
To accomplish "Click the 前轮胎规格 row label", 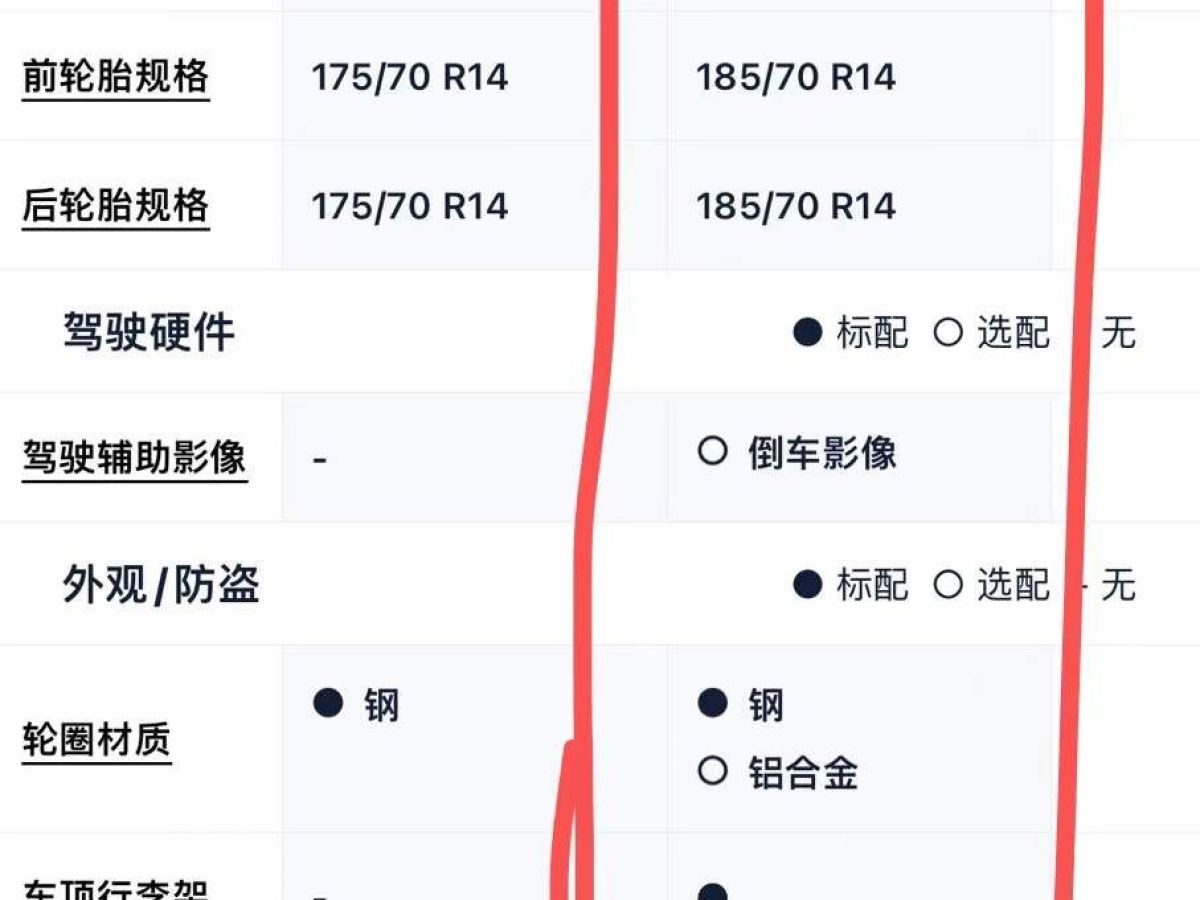I will 115,77.
